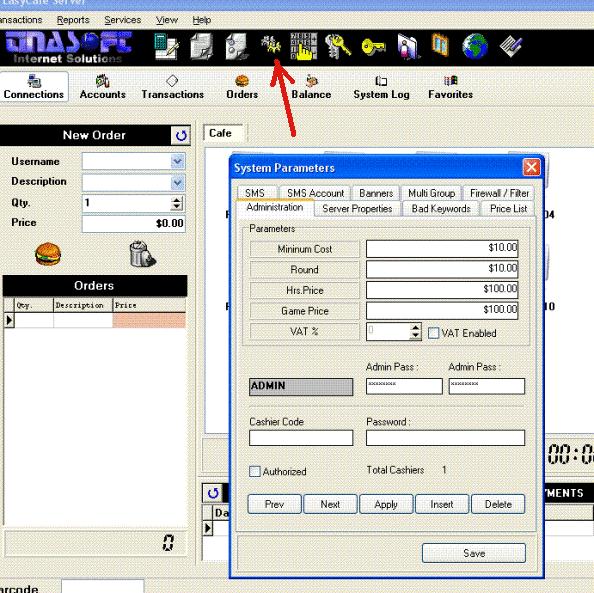Image resolution: width=594 pixels, height=593 pixels.
Task: Increase the Qty spinner value
Action: (x=176, y=200)
